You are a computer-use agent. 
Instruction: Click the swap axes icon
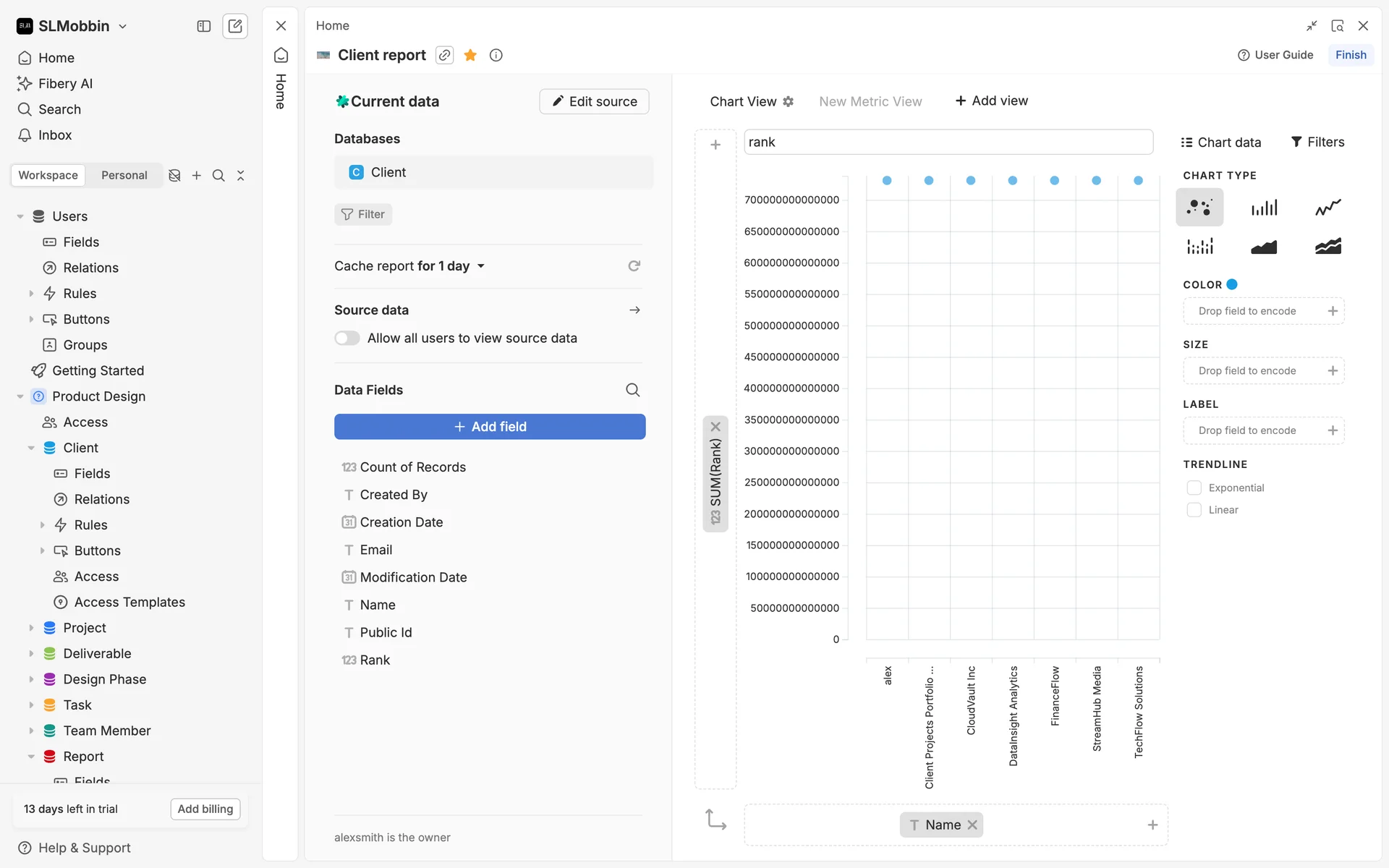pos(715,820)
